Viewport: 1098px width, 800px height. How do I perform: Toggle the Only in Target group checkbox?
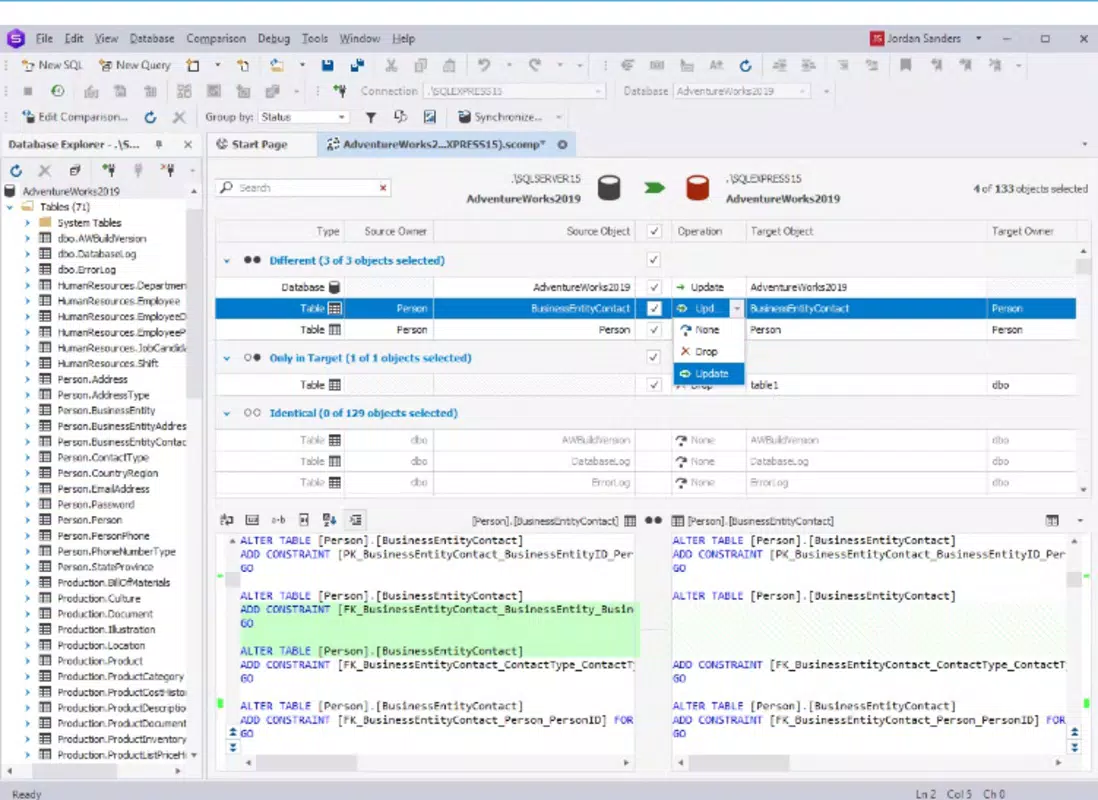(654, 357)
